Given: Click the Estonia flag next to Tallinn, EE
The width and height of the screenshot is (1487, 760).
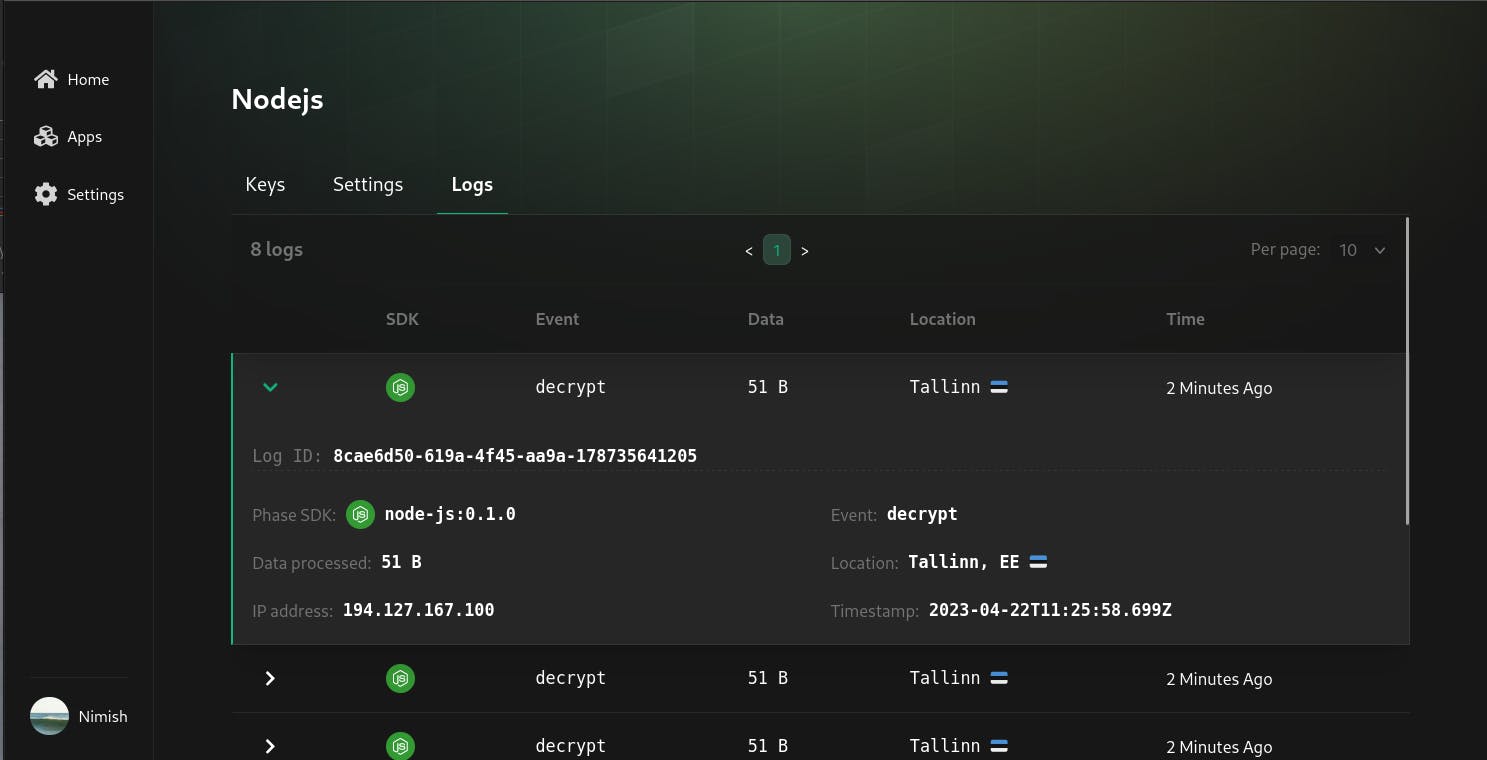Looking at the screenshot, I should [1038, 562].
